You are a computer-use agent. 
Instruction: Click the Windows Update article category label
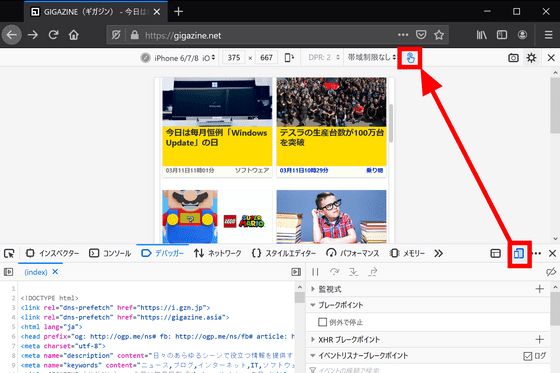pyautogui.click(x=252, y=170)
